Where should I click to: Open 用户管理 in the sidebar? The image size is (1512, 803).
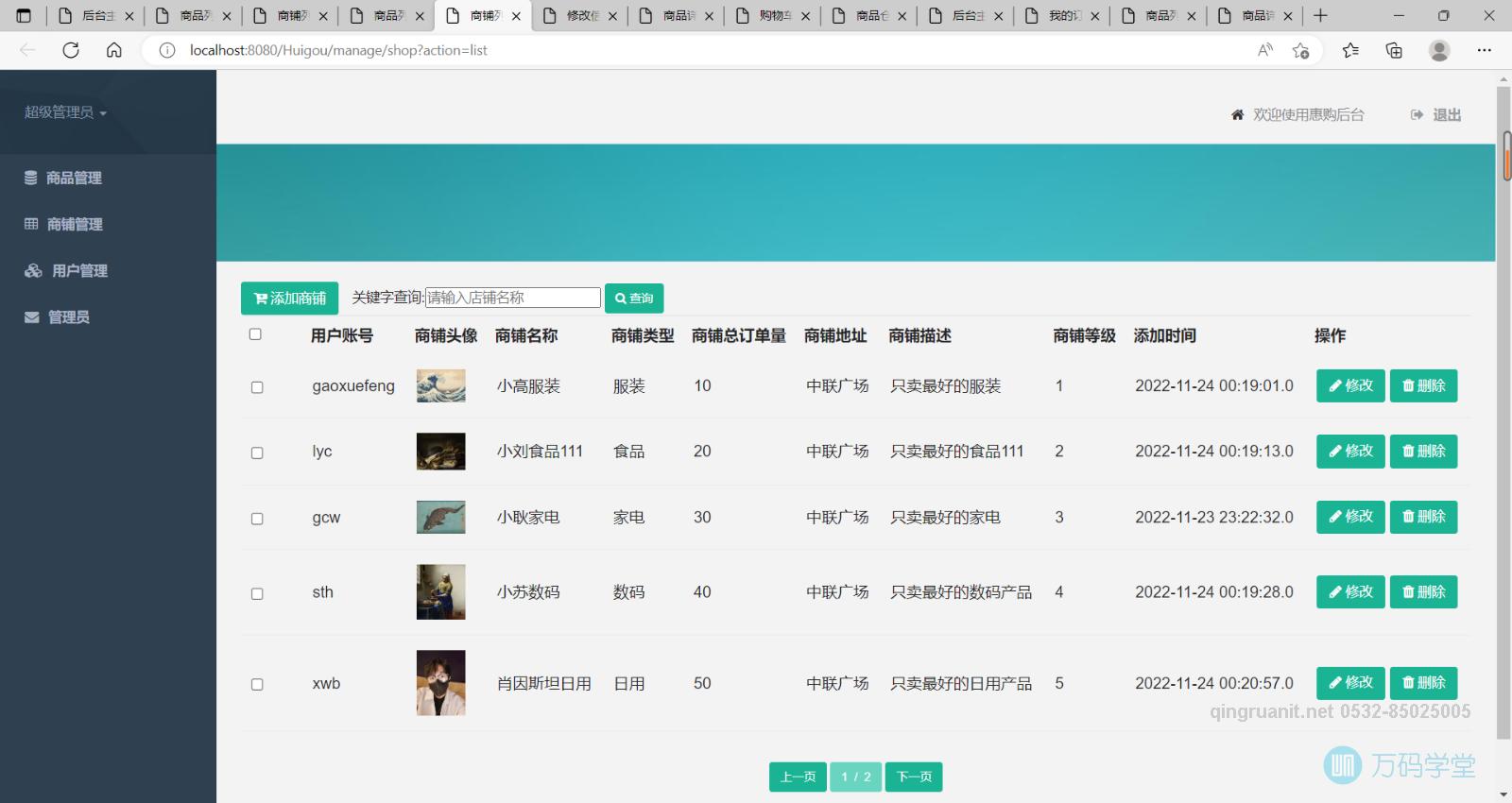coord(66,270)
